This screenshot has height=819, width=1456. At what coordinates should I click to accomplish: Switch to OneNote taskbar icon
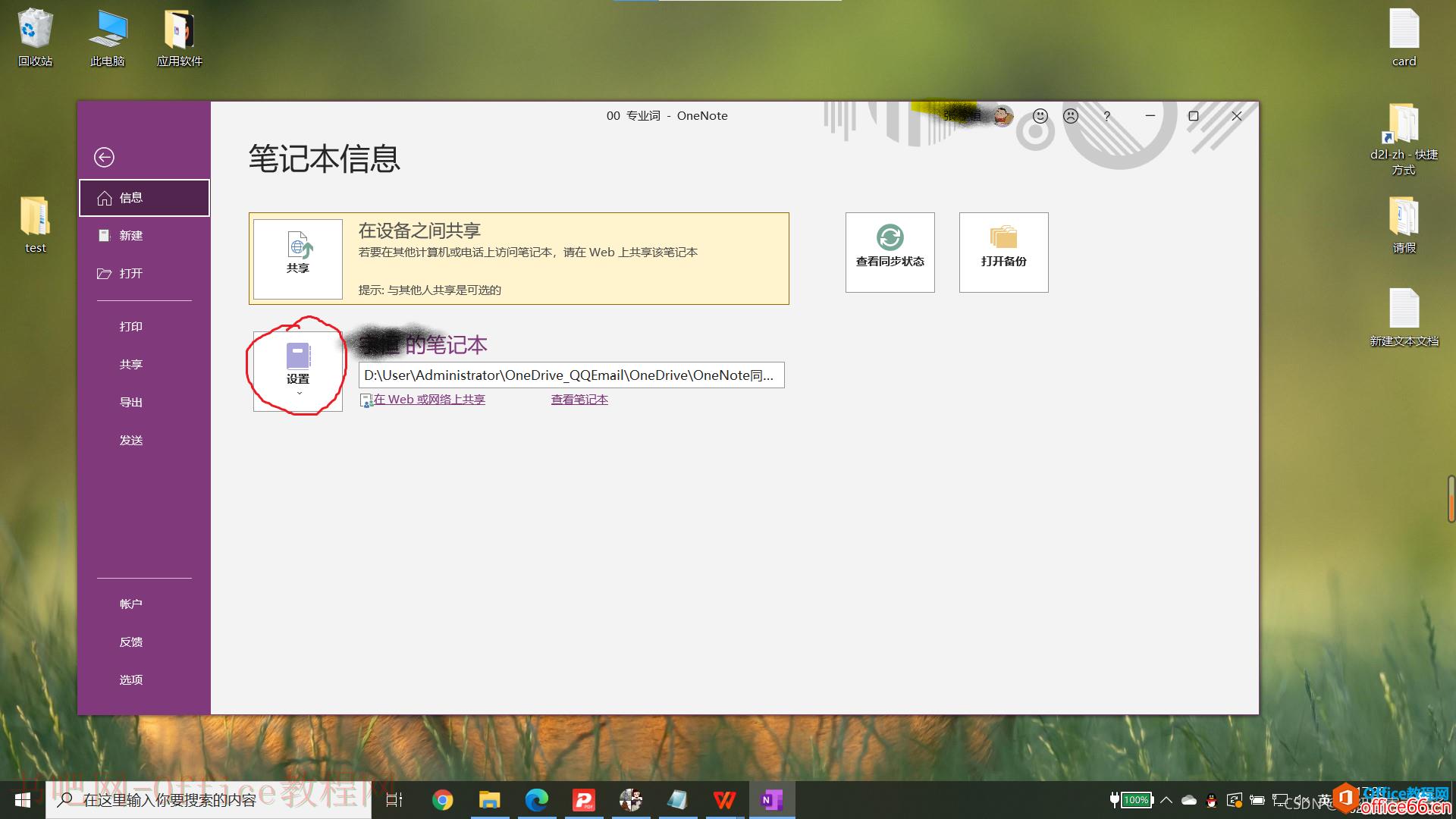coord(772,800)
